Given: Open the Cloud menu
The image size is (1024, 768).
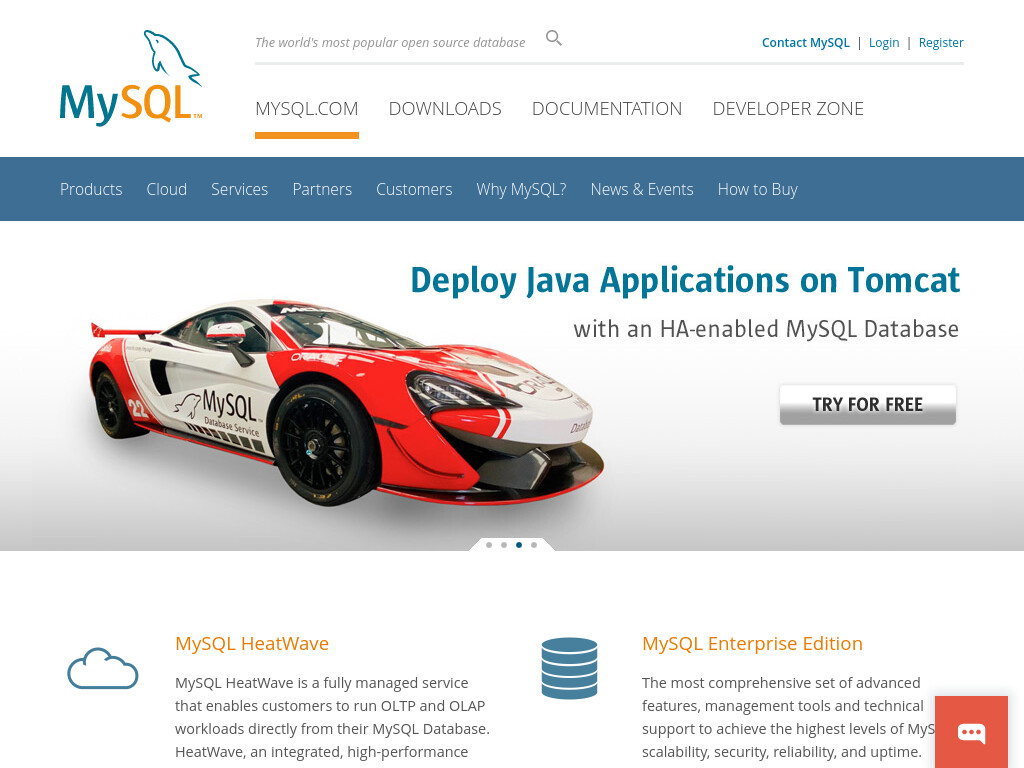Looking at the screenshot, I should coord(167,189).
